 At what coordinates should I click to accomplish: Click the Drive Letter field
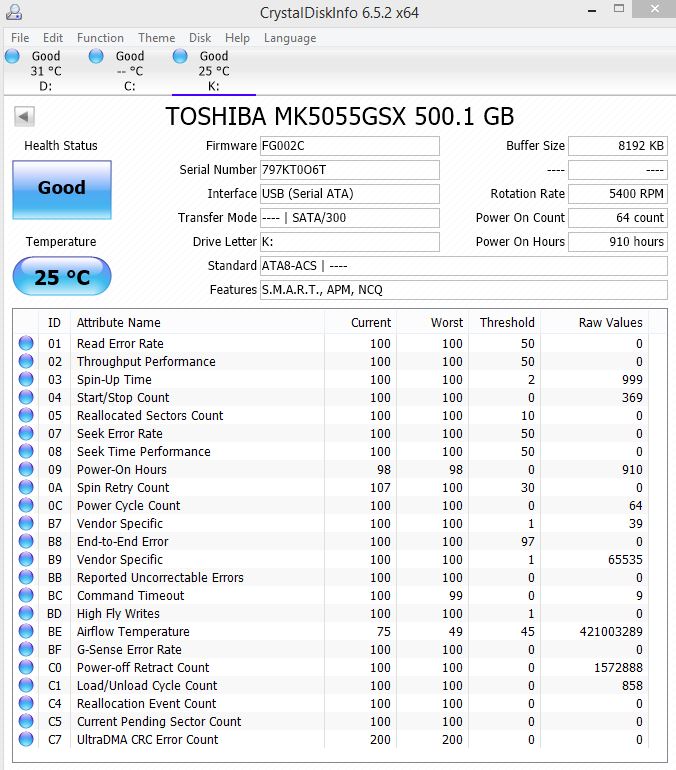pos(350,242)
